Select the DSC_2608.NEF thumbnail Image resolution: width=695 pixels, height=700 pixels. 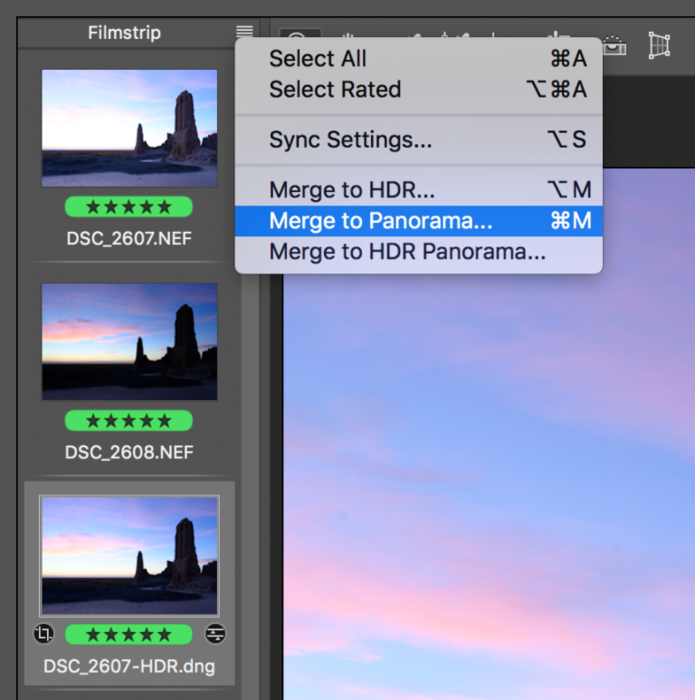(129, 342)
